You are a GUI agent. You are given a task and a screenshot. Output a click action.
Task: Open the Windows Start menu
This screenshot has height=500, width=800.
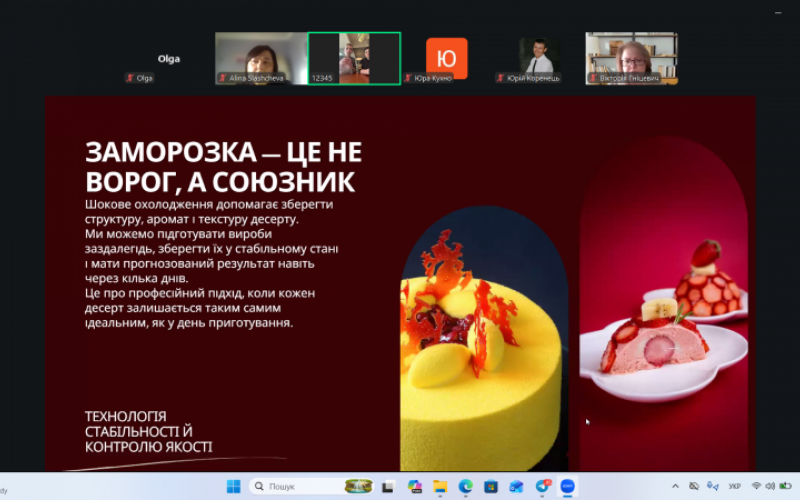[233, 486]
